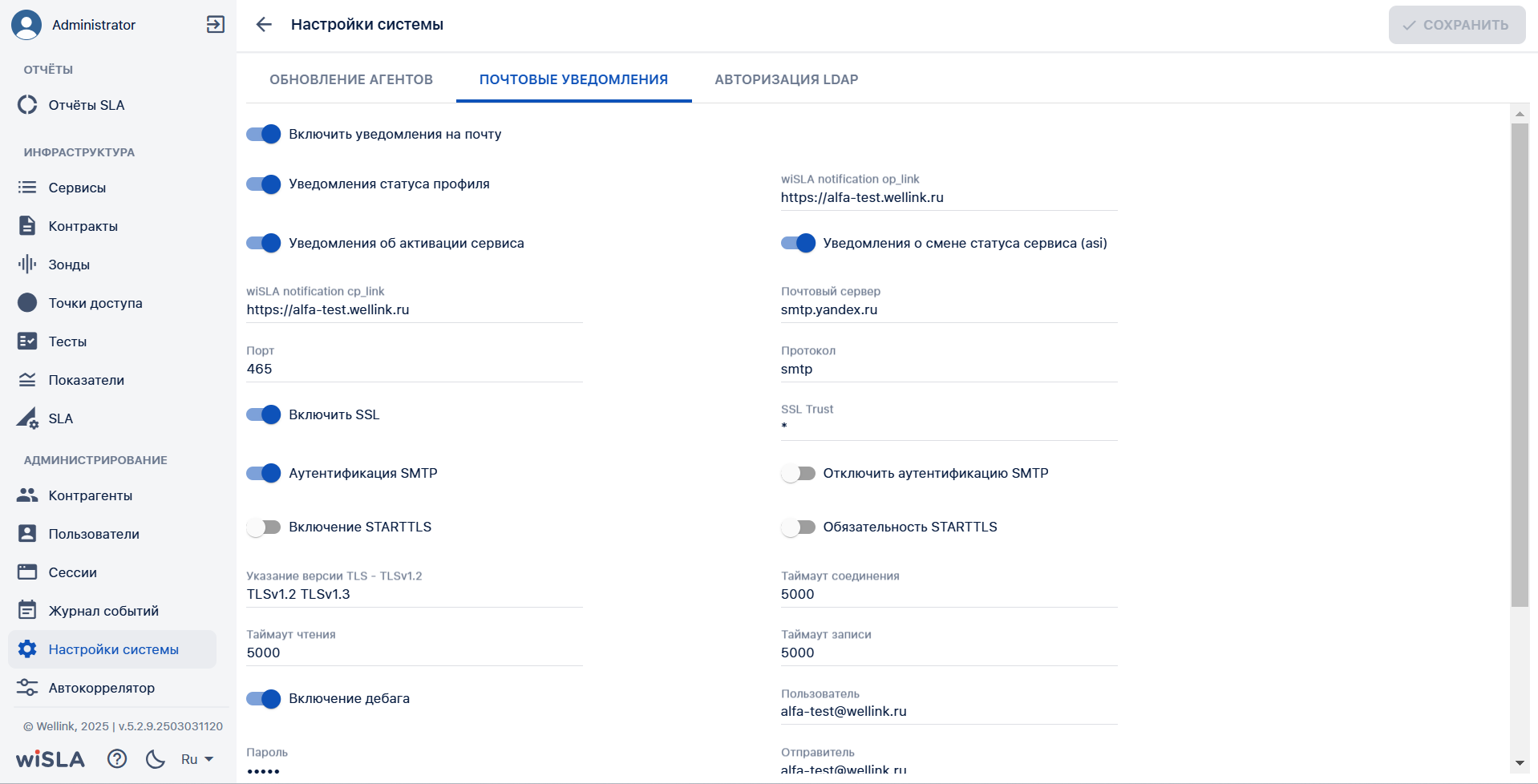Click the Отчёты SLA circle icon
Viewport: 1538px width, 784px height.
[27, 105]
